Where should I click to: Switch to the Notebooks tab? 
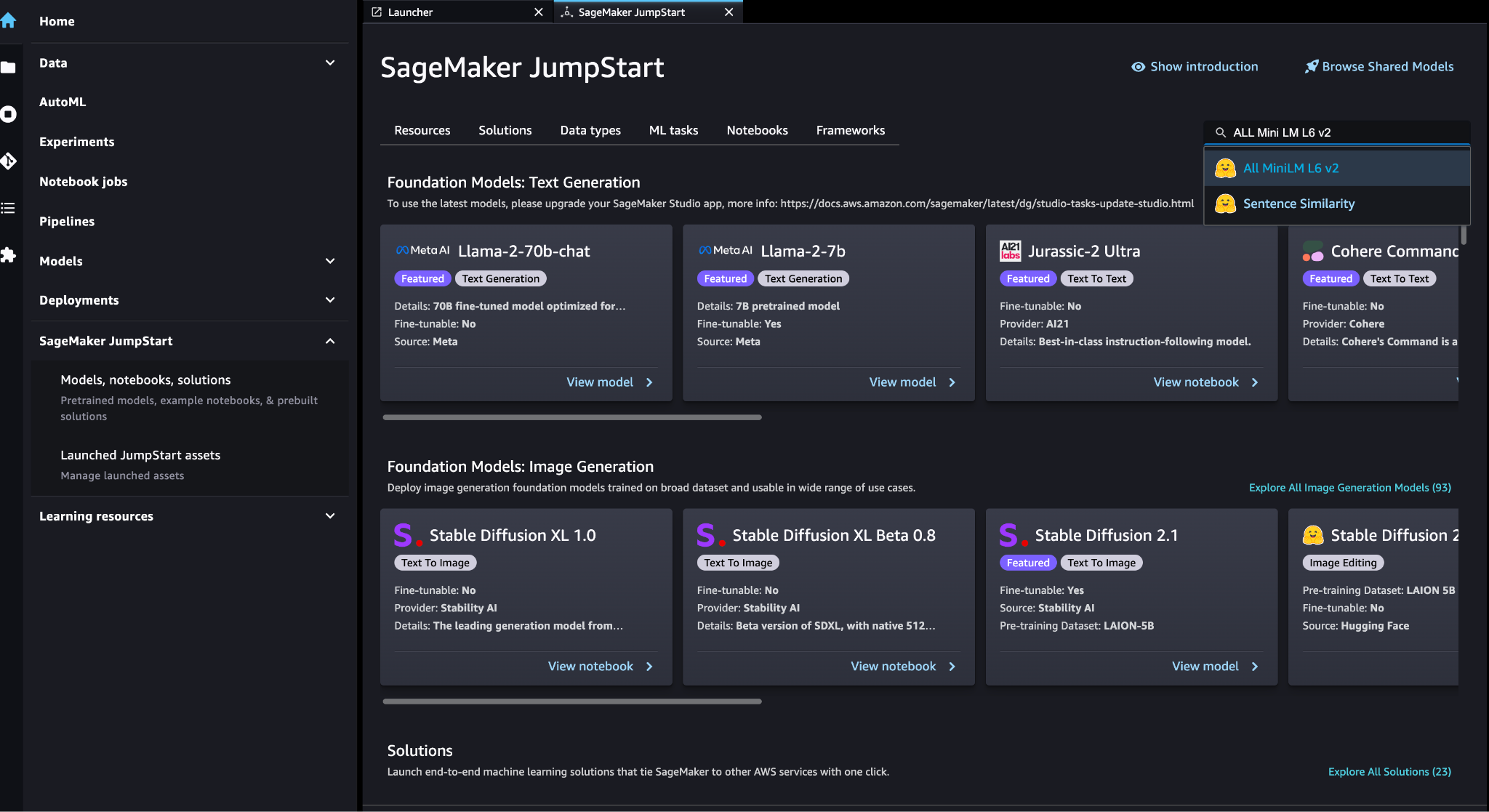click(x=757, y=130)
